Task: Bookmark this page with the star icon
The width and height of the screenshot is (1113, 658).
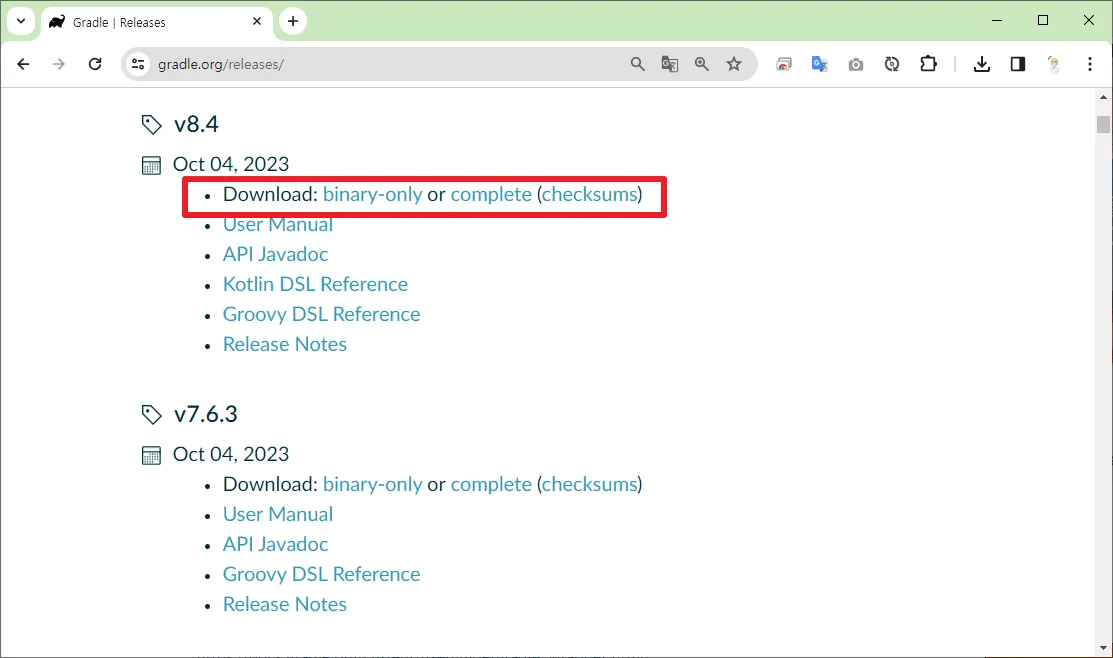Action: [x=734, y=64]
